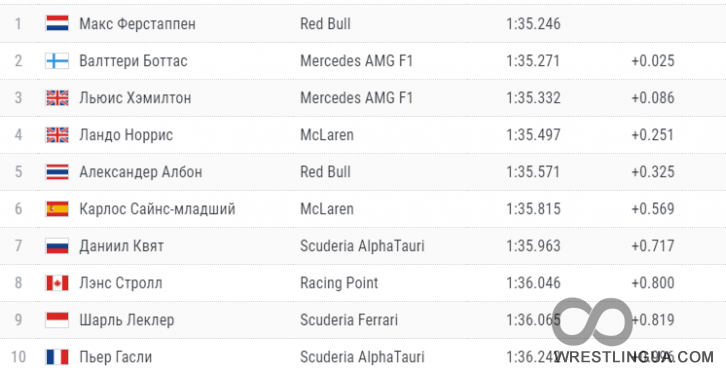
Task: Click the Canada flag beside Лэнс Стролл
Action: (57, 283)
